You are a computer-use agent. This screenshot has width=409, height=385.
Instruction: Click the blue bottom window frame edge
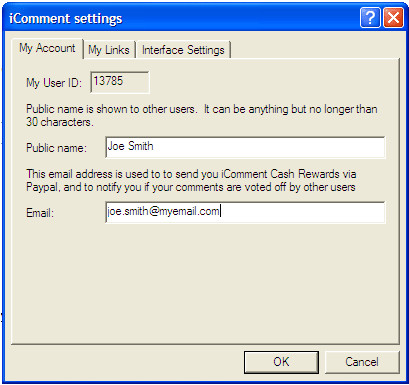click(204, 383)
